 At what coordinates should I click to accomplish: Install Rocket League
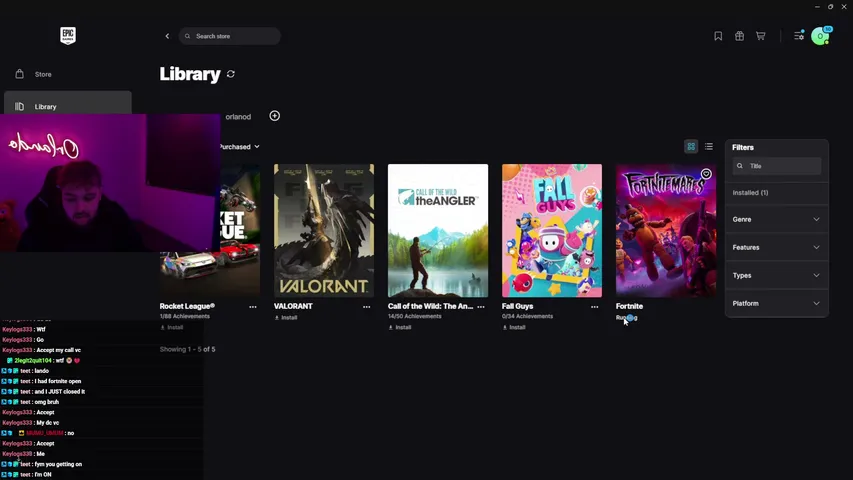tap(172, 328)
